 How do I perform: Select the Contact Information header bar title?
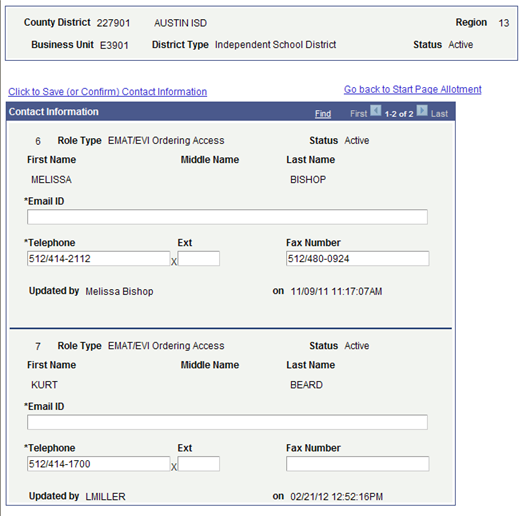[54, 112]
